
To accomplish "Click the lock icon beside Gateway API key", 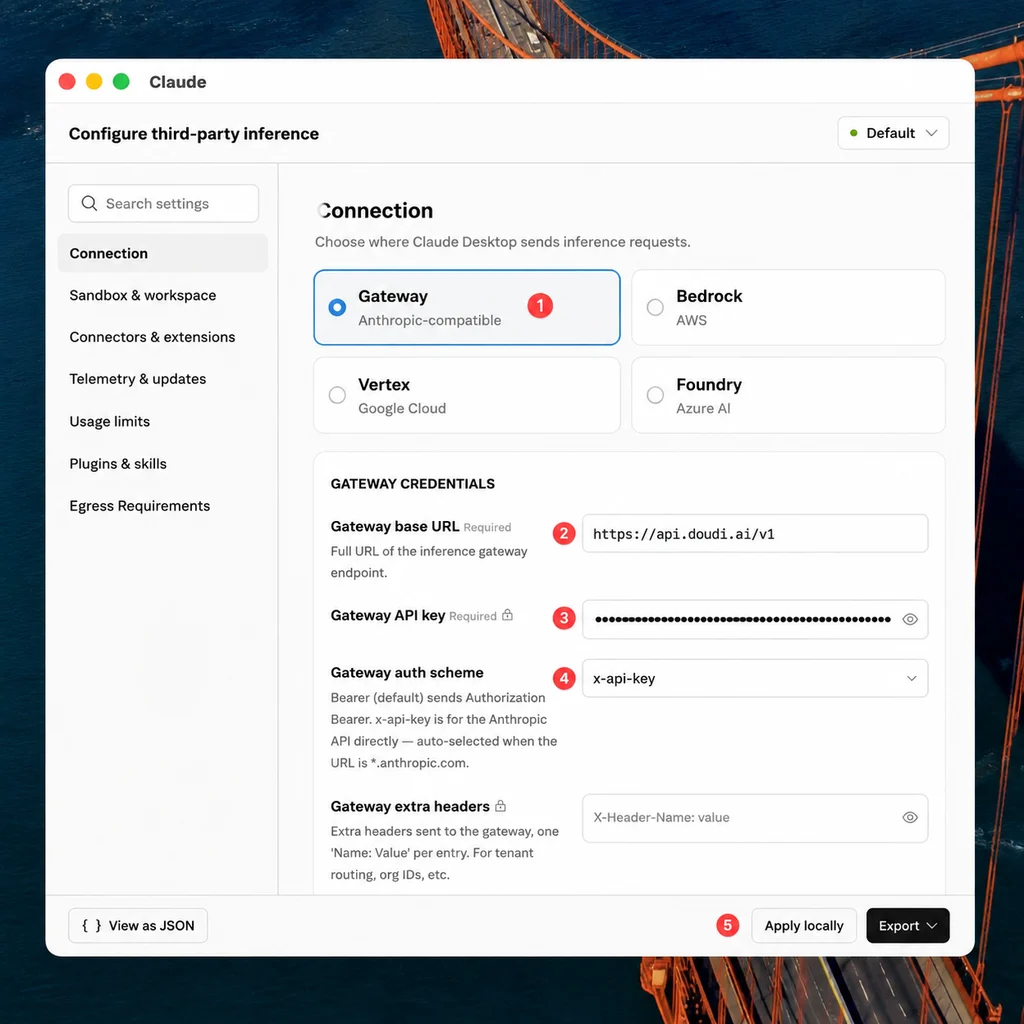I will 507,615.
